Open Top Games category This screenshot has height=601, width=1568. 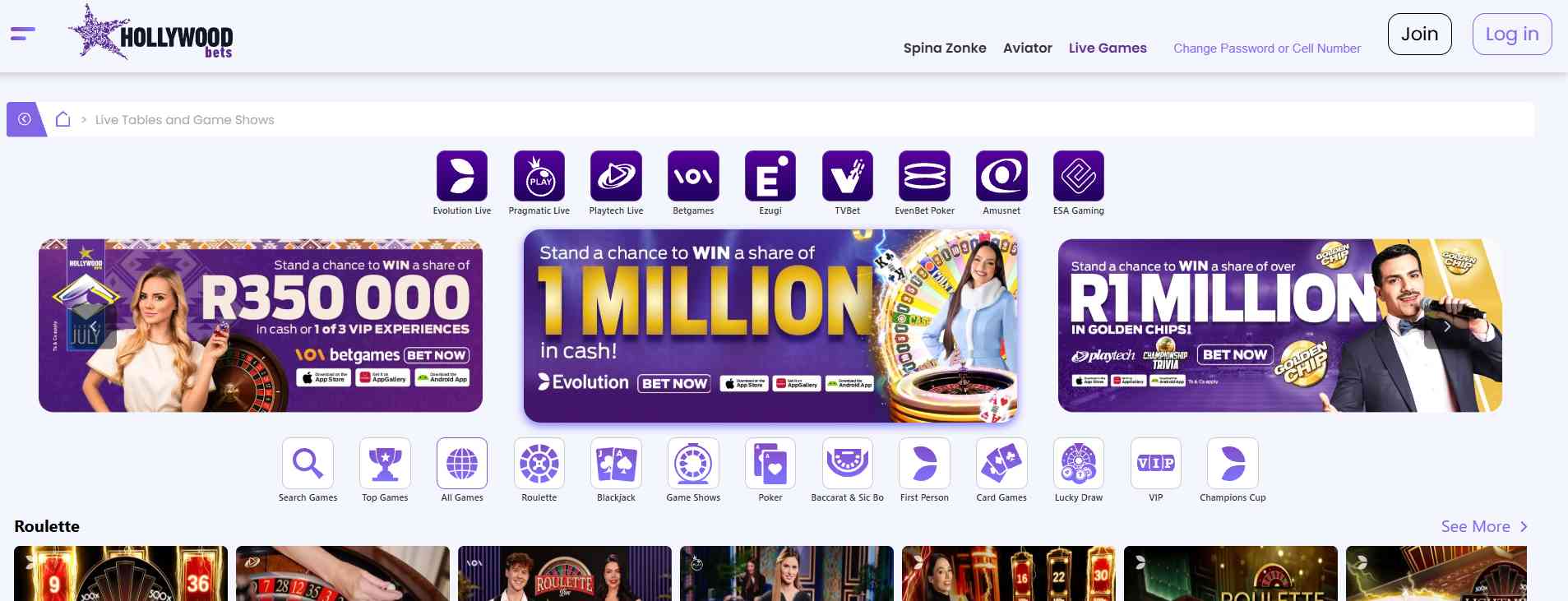(x=385, y=464)
